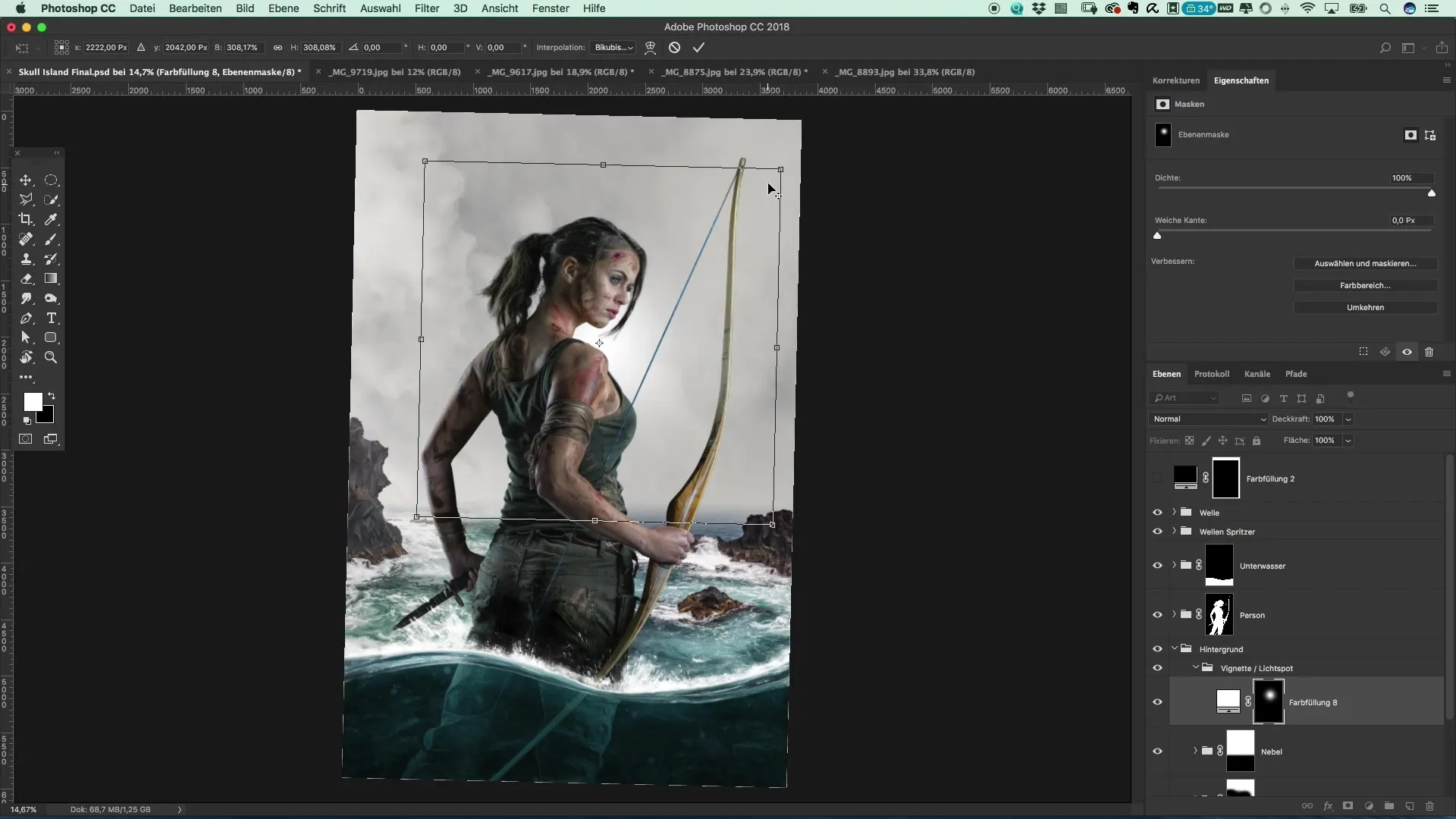Select the Polygonal Lasso tool
Viewport: 1456px width, 819px height.
pos(26,199)
